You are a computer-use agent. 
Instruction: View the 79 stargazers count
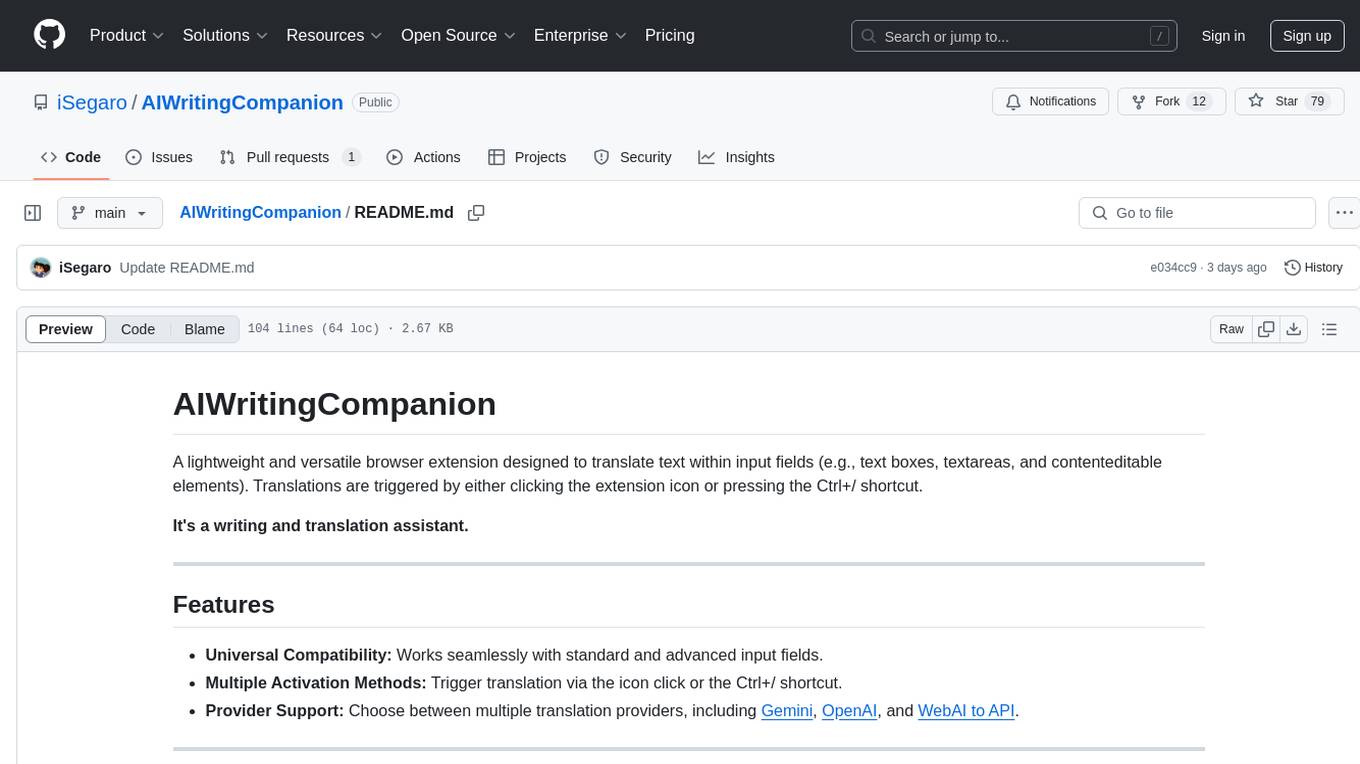(x=1317, y=102)
